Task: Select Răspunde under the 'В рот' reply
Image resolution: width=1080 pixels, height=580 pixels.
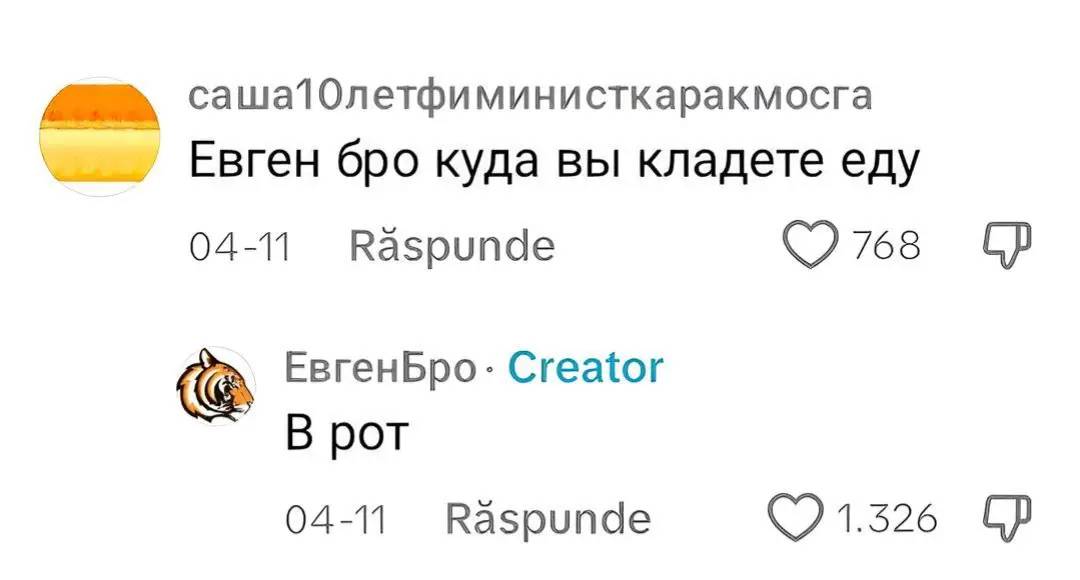Action: (x=548, y=518)
